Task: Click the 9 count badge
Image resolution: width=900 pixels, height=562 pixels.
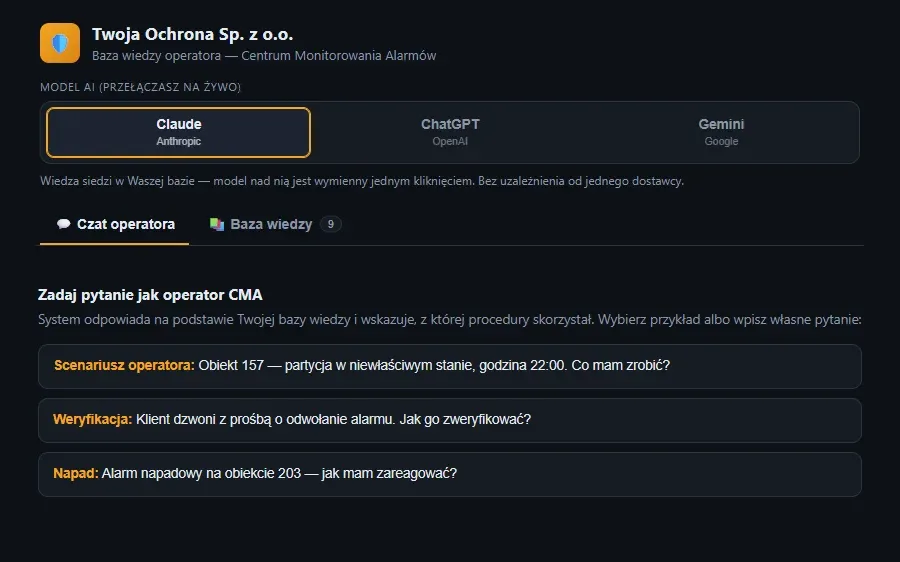Action: coord(331,224)
